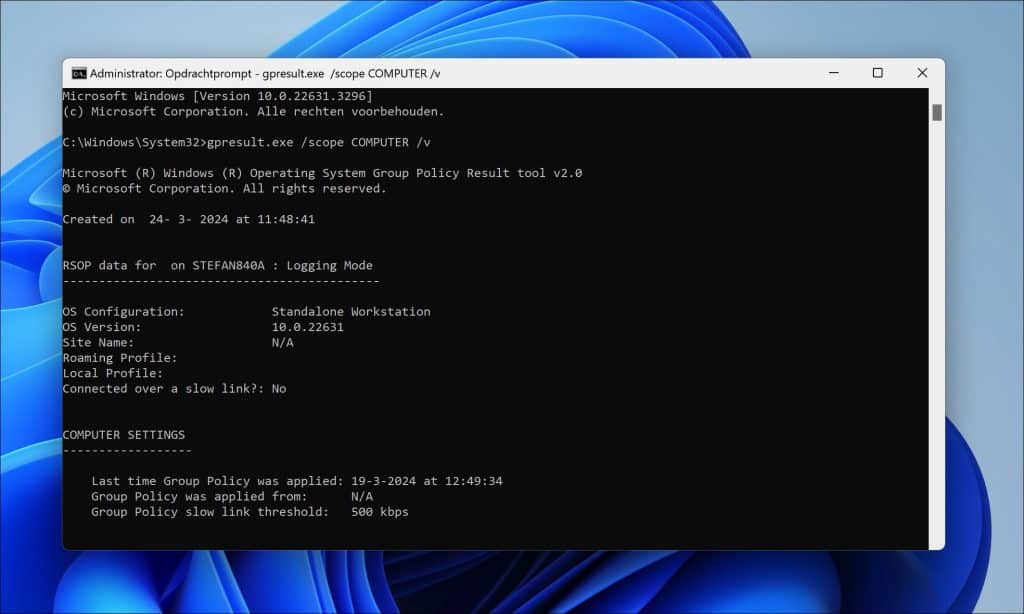Click the 'Created on 24- 3- 2024' line
1024x614 pixels.
point(189,219)
